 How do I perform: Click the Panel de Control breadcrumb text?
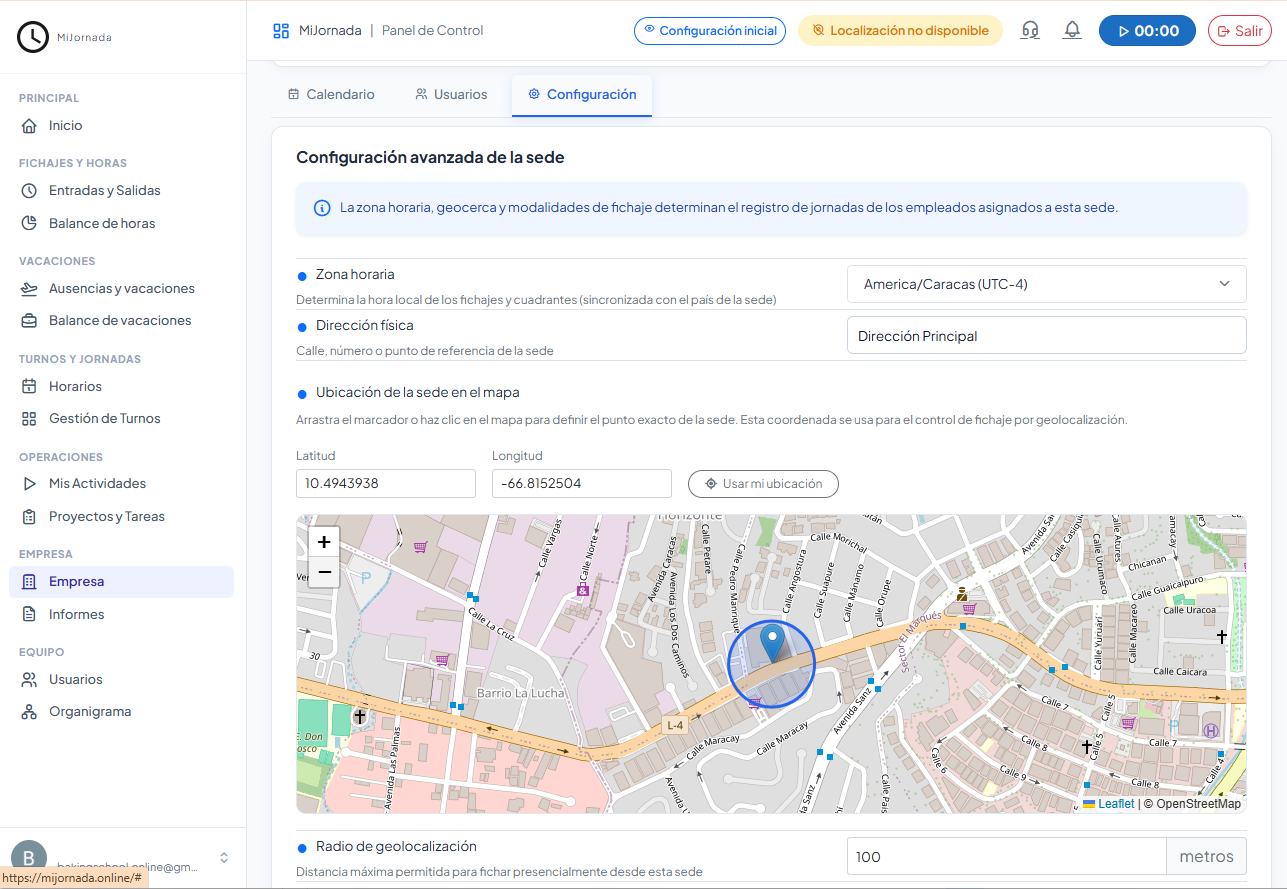click(x=432, y=31)
